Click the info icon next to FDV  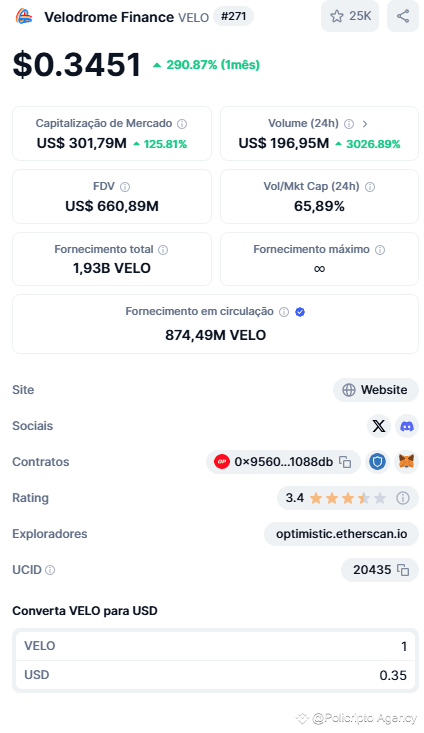[125, 187]
